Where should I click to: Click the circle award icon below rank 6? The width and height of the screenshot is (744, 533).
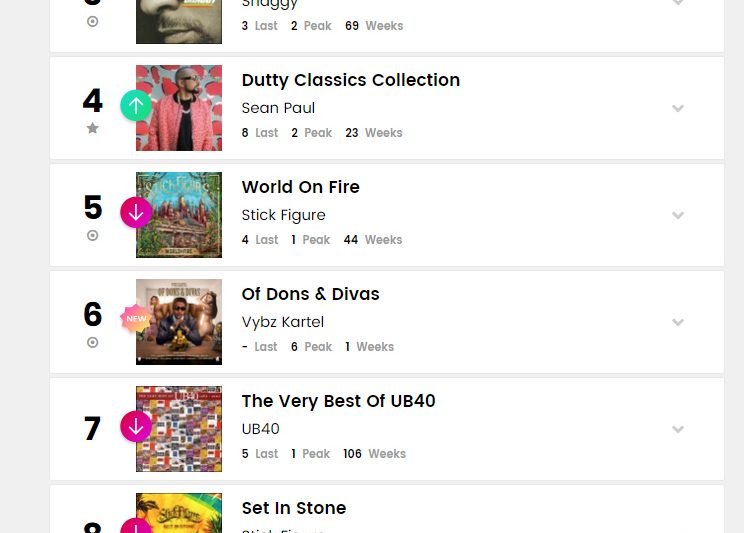click(93, 342)
